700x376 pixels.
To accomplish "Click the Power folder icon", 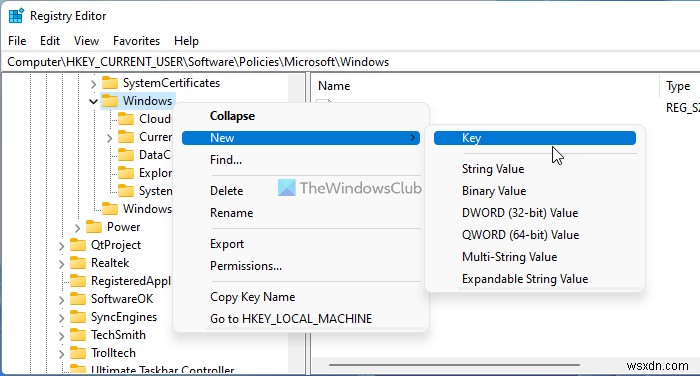I will tap(94, 227).
